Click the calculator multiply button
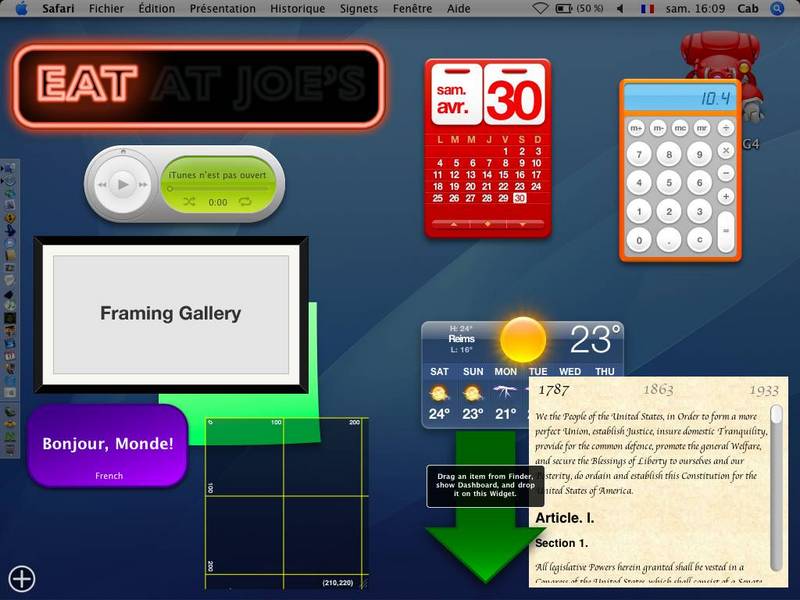800x600 pixels. (x=726, y=151)
